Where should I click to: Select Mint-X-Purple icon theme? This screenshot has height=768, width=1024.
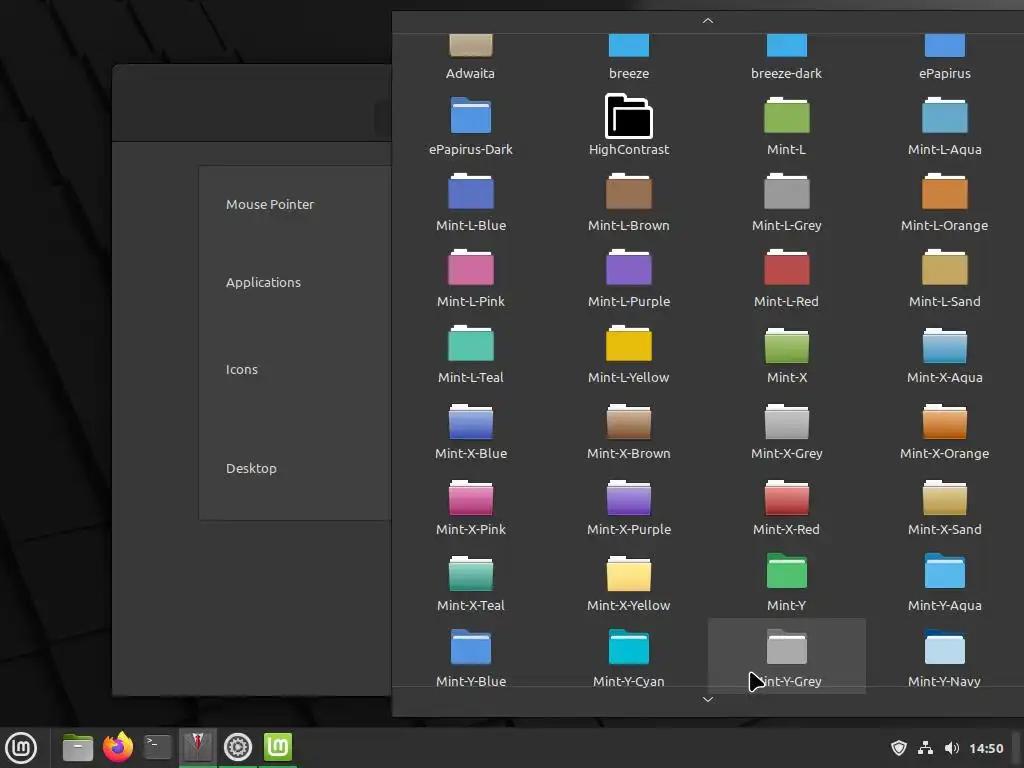coord(628,505)
